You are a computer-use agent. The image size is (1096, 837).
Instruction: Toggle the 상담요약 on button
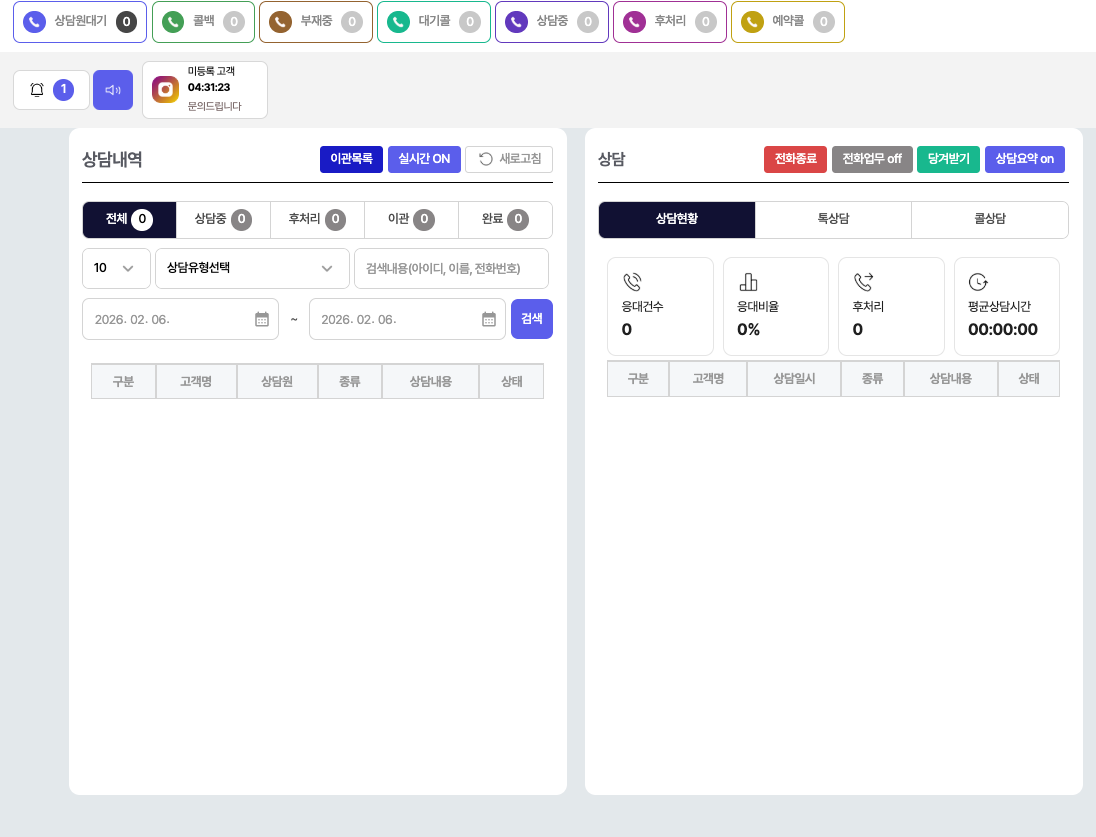(1024, 159)
